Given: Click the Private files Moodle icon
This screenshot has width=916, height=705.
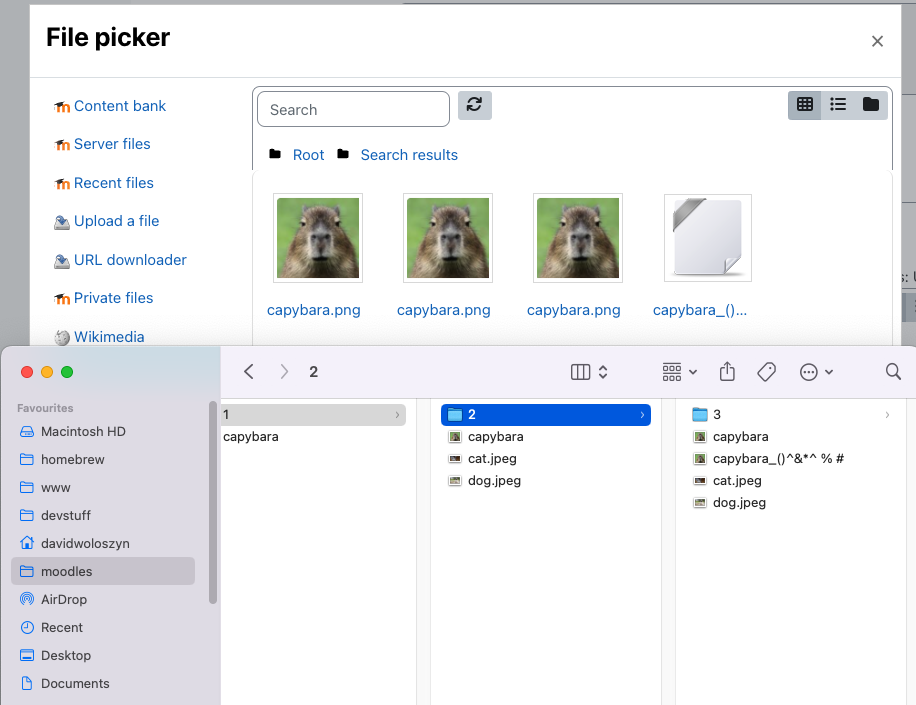Looking at the screenshot, I should point(62,299).
